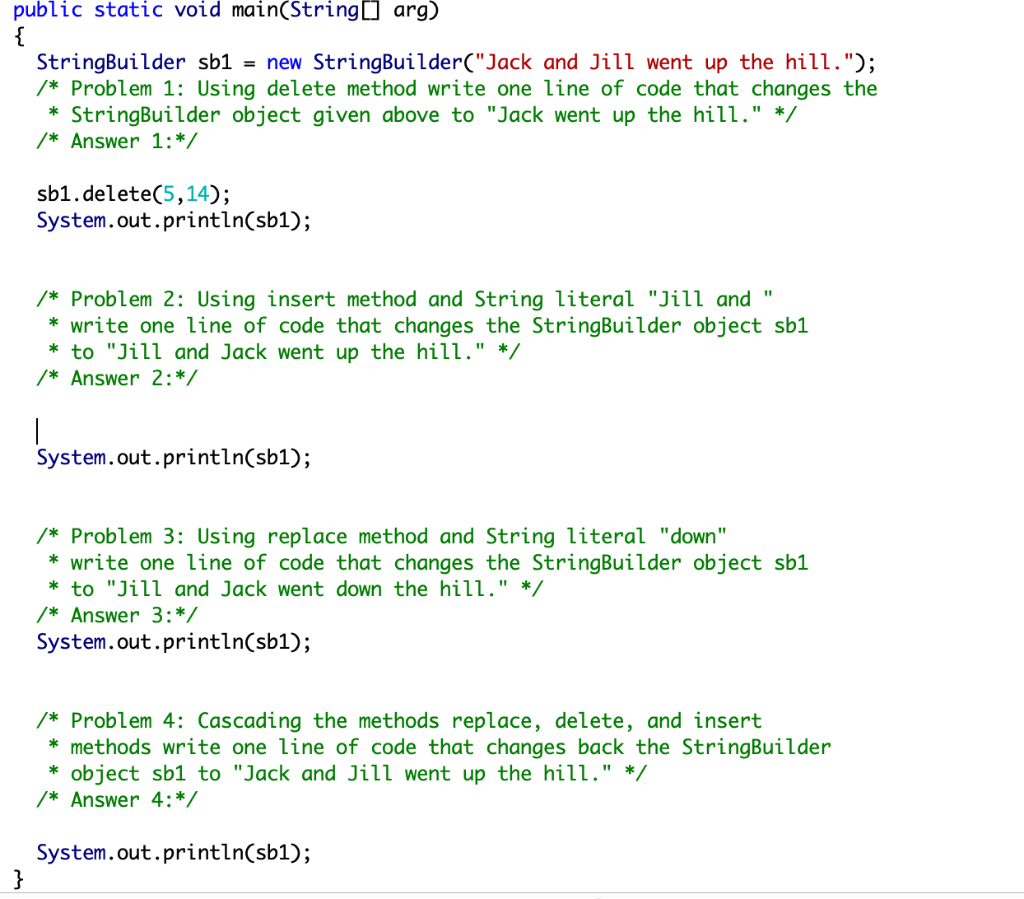Select the numeric argument 14 in delete call
This screenshot has height=899, width=1024.
(x=200, y=194)
